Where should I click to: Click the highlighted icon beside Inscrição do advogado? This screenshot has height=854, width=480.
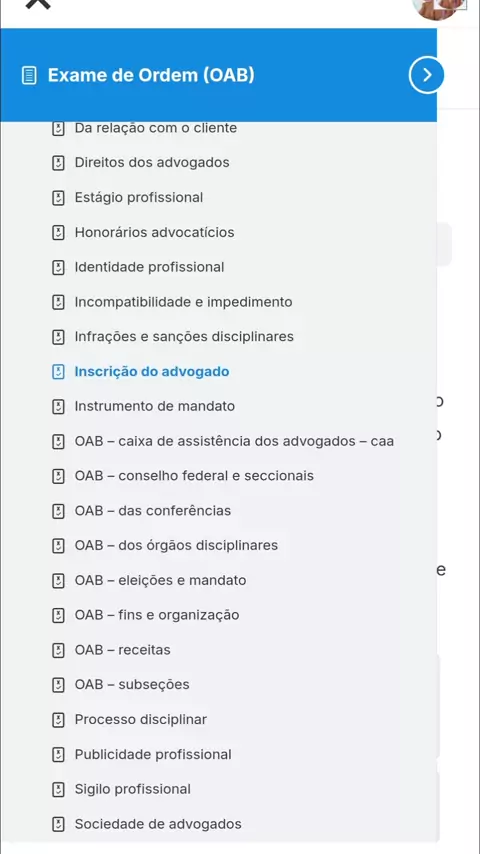pyautogui.click(x=58, y=372)
